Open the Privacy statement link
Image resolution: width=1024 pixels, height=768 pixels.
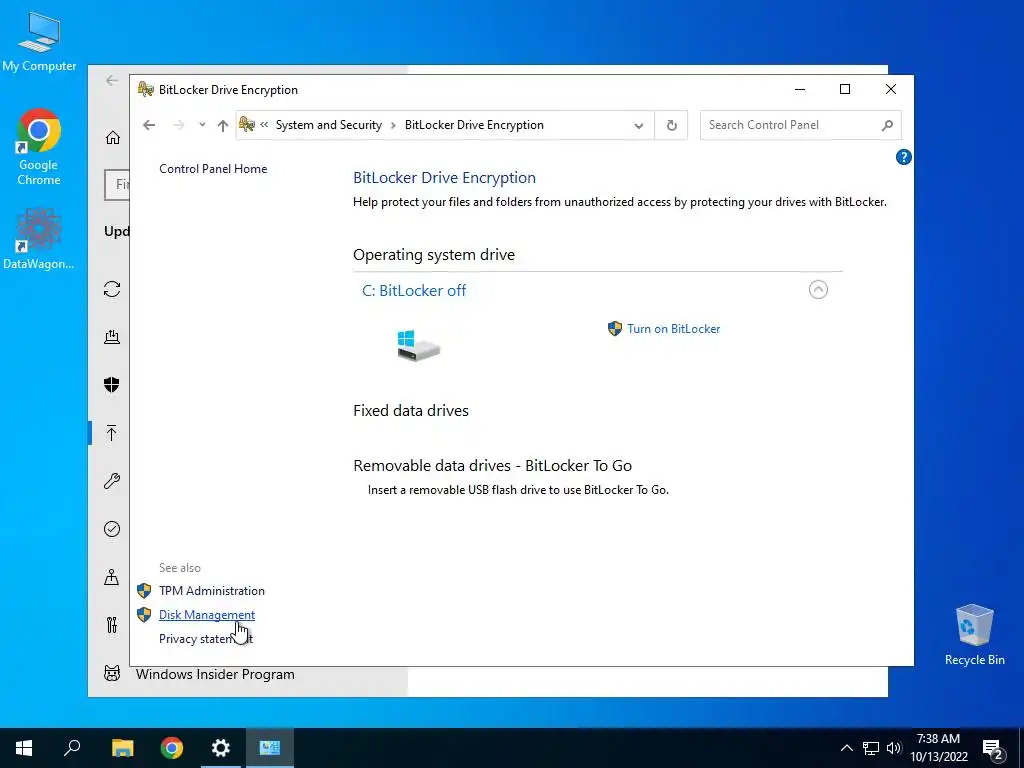pyautogui.click(x=206, y=639)
